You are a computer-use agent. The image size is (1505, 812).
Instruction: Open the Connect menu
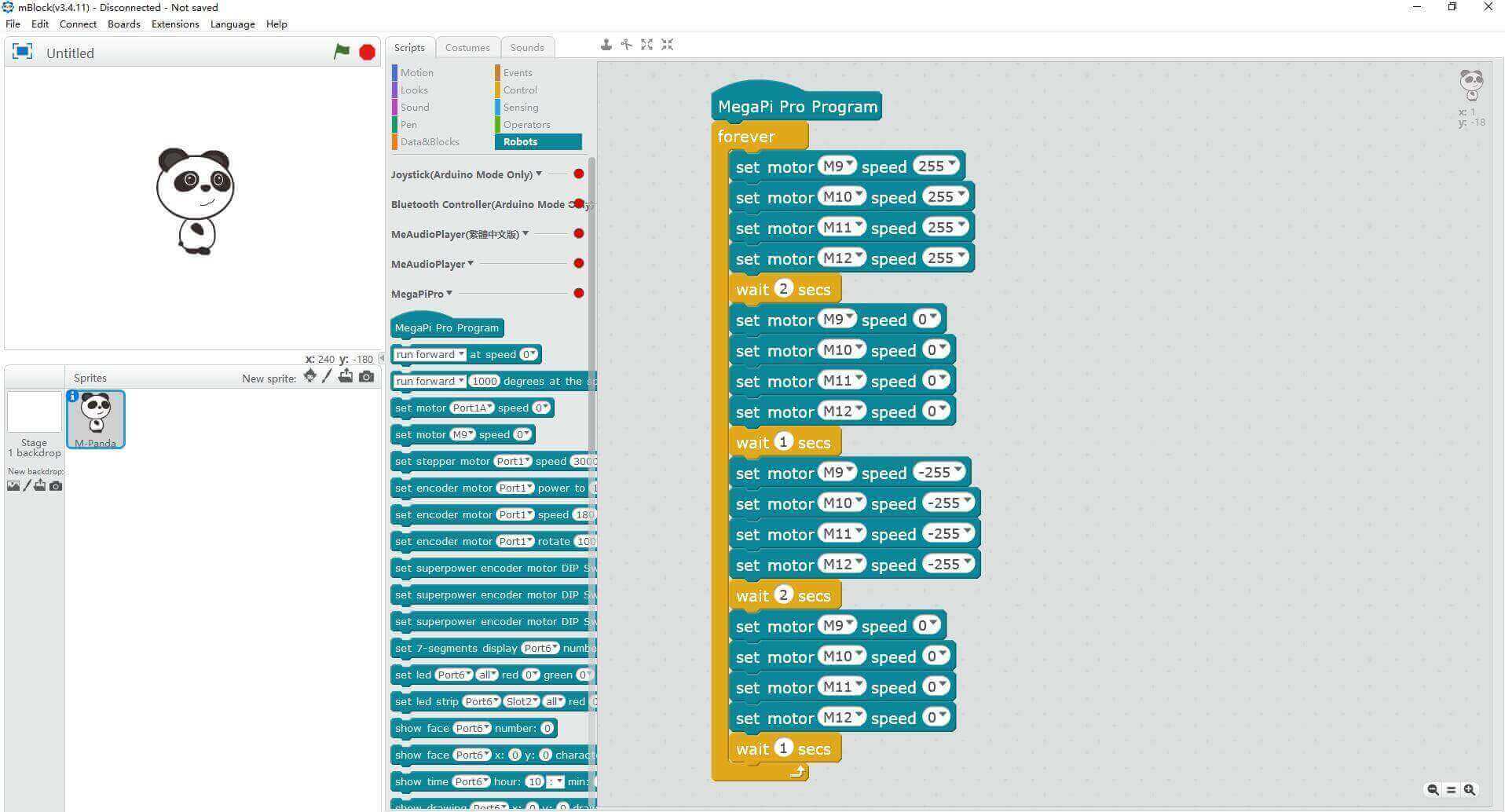pos(78,24)
